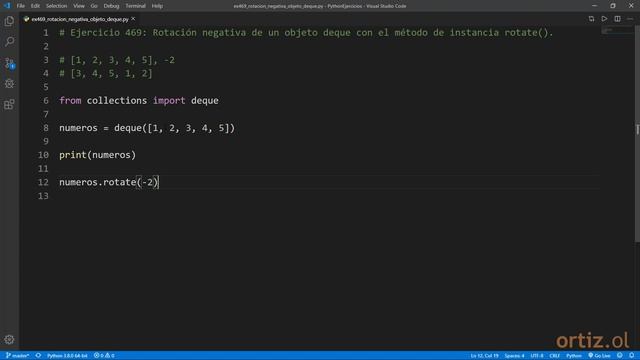Click the feedback smiley icon
Image resolution: width=640 pixels, height=360 pixels.
pos(620,356)
